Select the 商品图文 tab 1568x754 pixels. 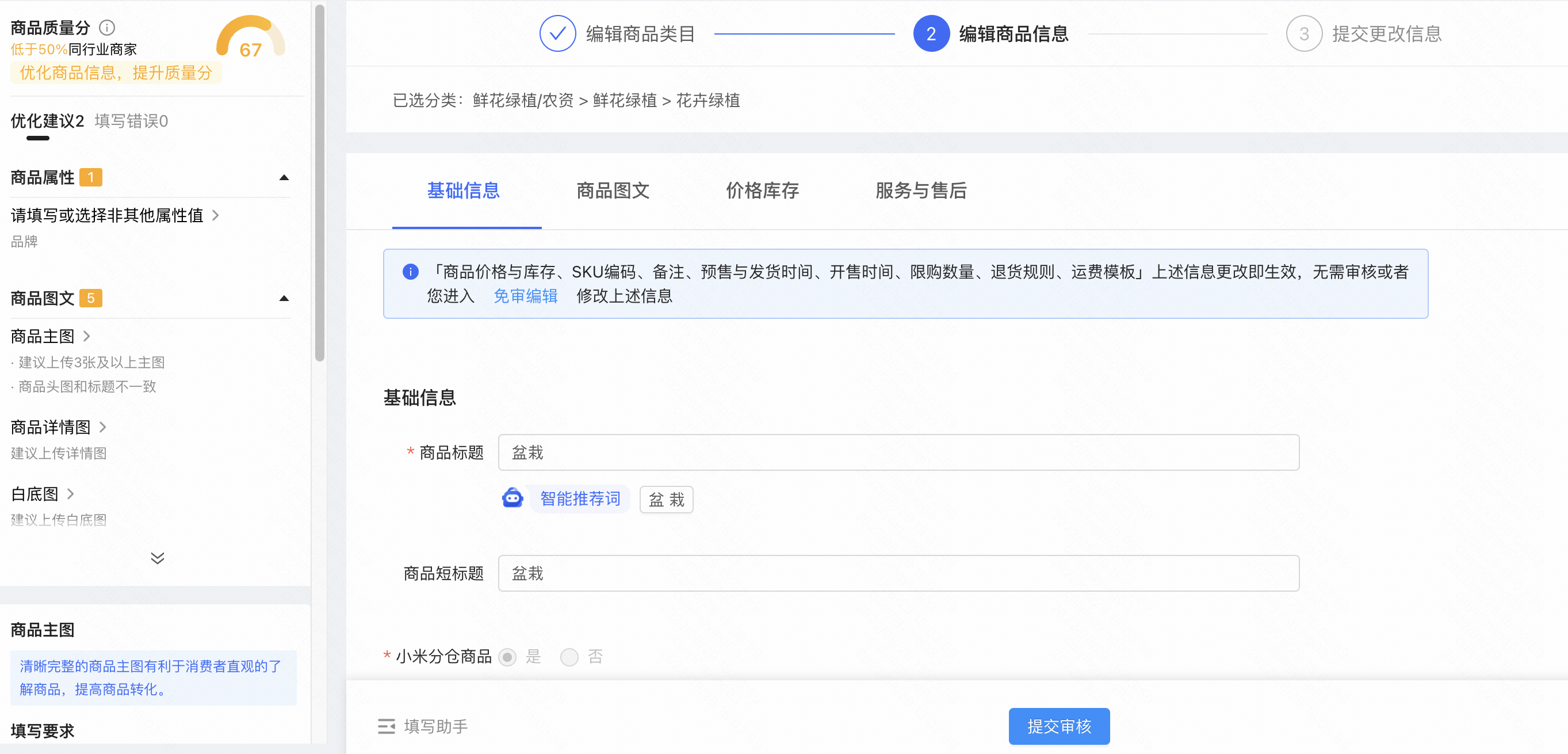(x=613, y=191)
